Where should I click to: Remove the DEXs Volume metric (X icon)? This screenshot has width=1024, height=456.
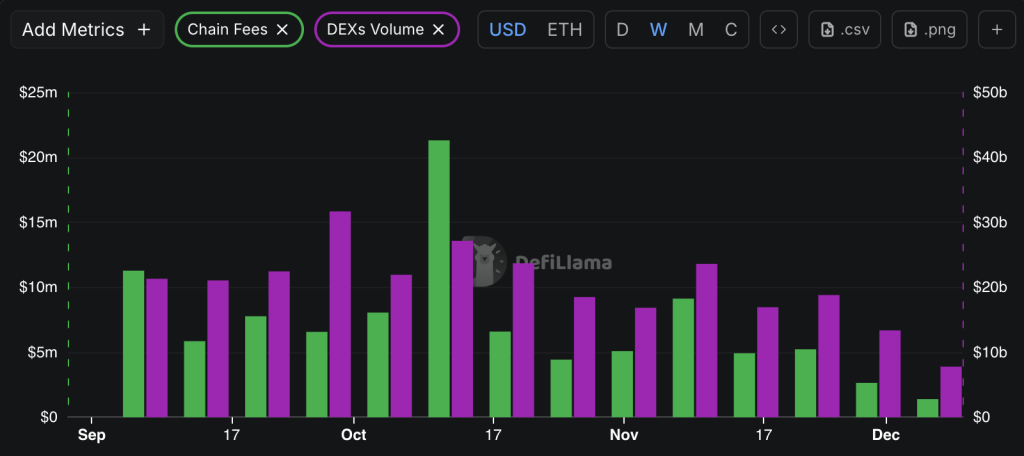tap(438, 30)
